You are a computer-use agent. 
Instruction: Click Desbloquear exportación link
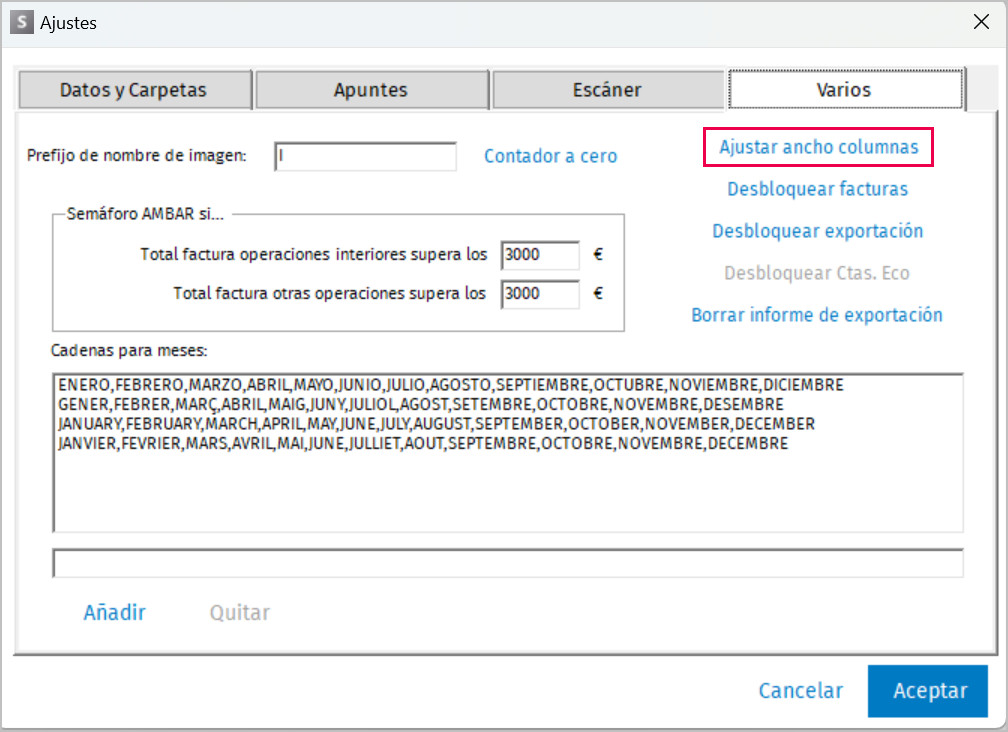pos(817,231)
